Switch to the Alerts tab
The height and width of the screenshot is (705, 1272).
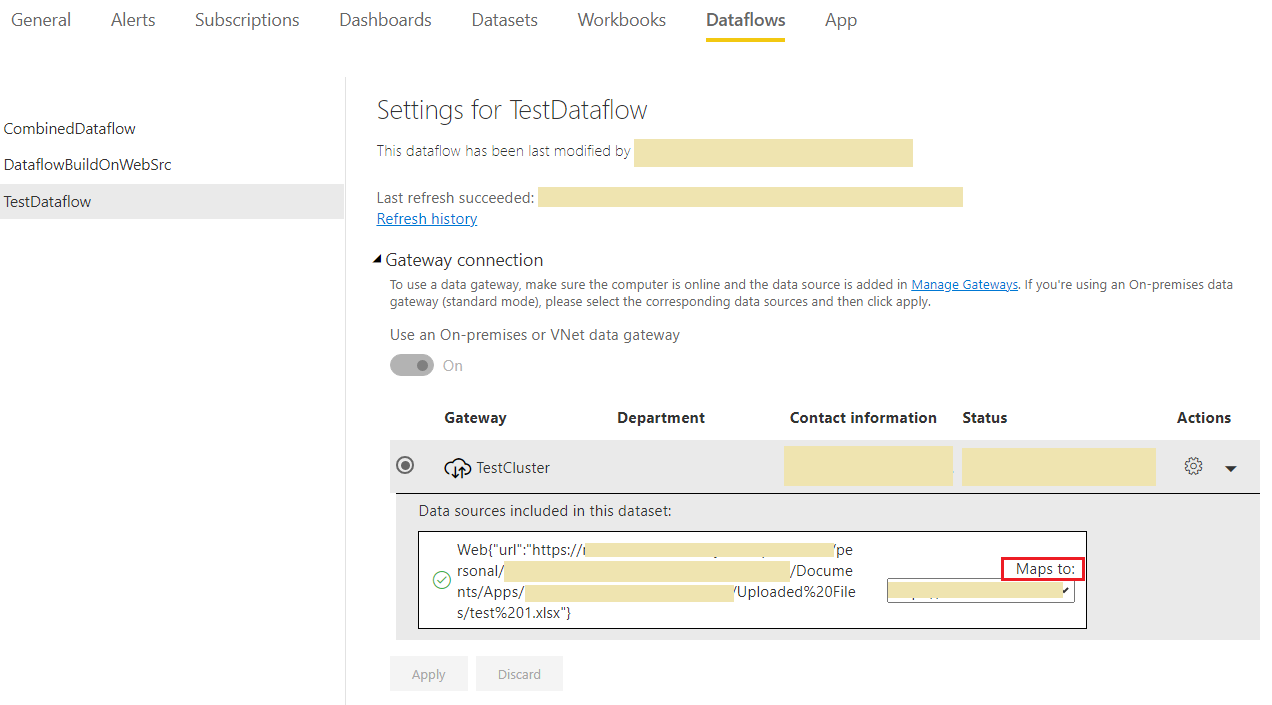pos(133,20)
